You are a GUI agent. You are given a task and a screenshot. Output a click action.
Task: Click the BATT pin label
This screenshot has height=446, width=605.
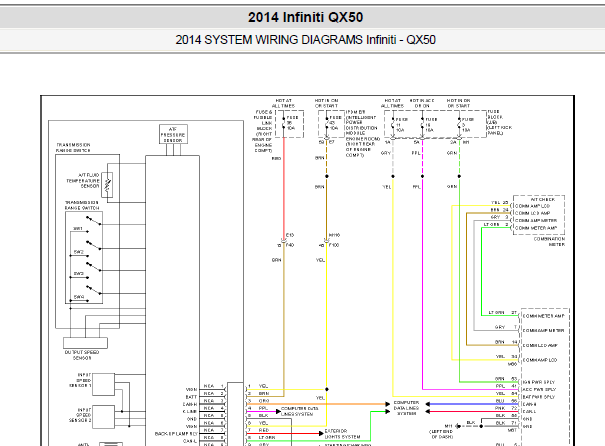coord(191,397)
